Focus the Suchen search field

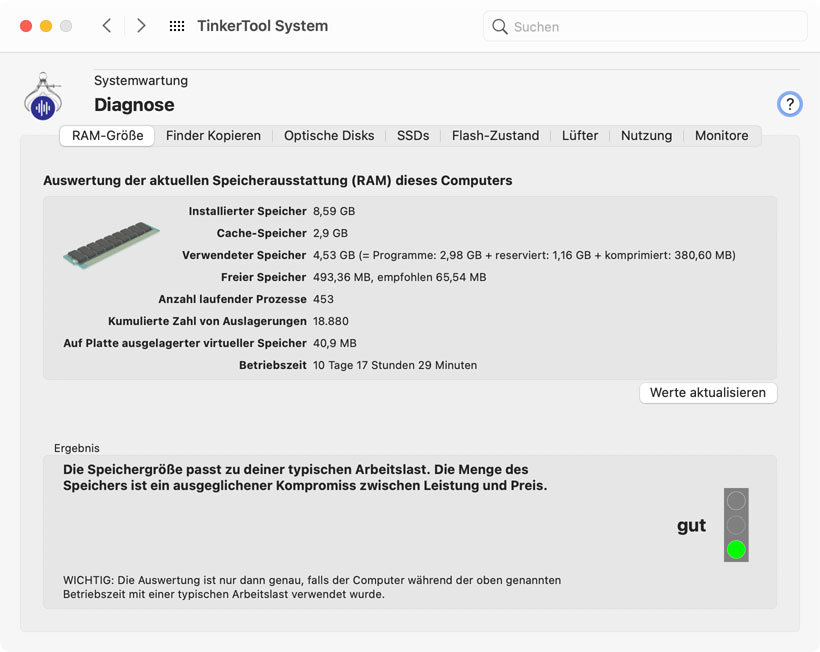[x=645, y=27]
